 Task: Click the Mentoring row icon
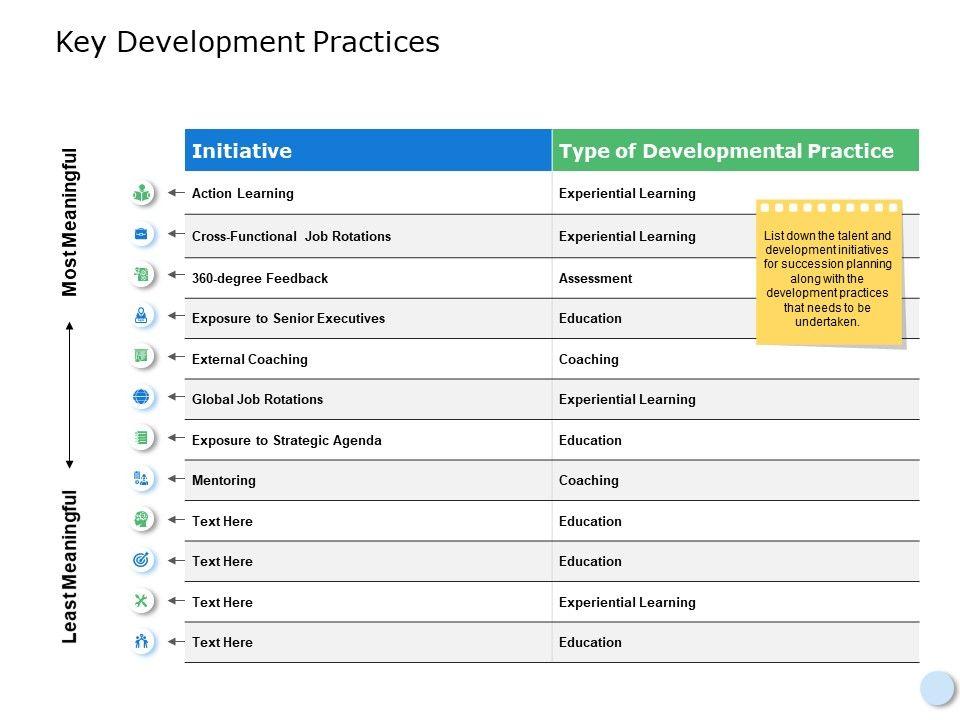tap(142, 479)
